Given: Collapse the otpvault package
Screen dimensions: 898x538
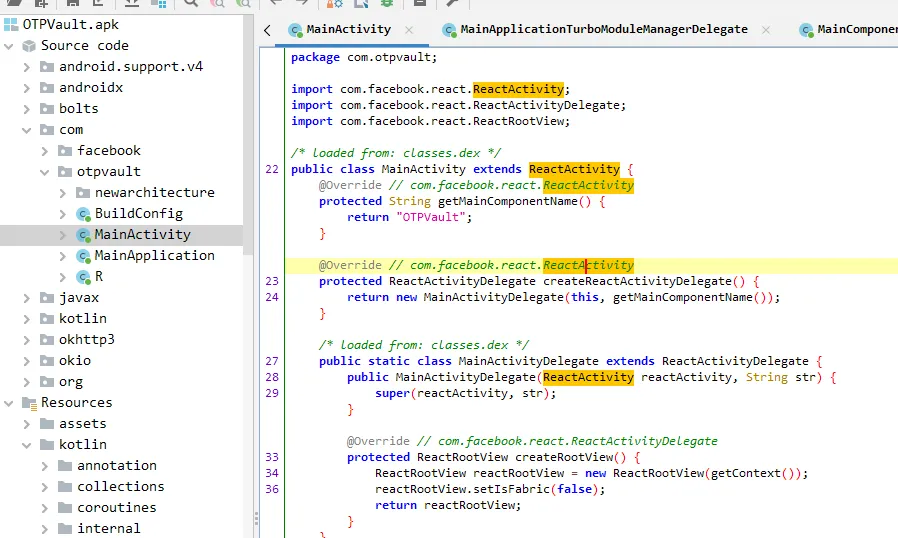Looking at the screenshot, I should [45, 172].
